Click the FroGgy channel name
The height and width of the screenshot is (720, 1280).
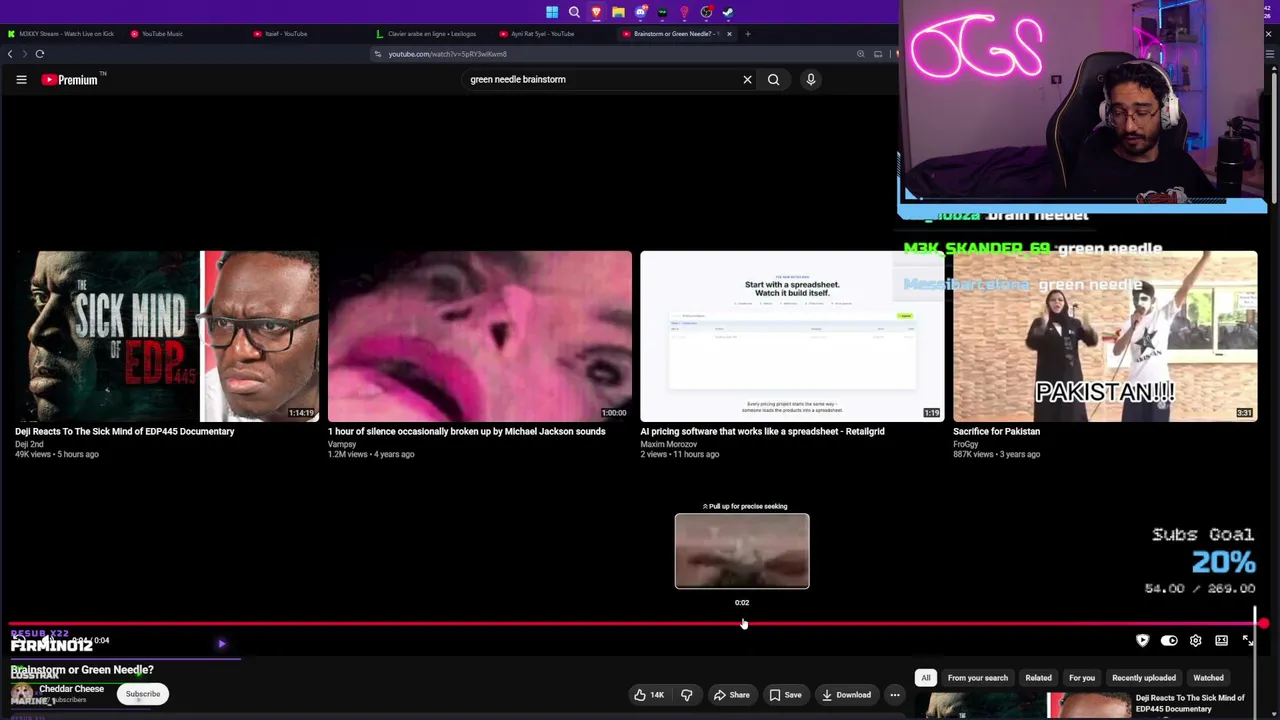965,444
